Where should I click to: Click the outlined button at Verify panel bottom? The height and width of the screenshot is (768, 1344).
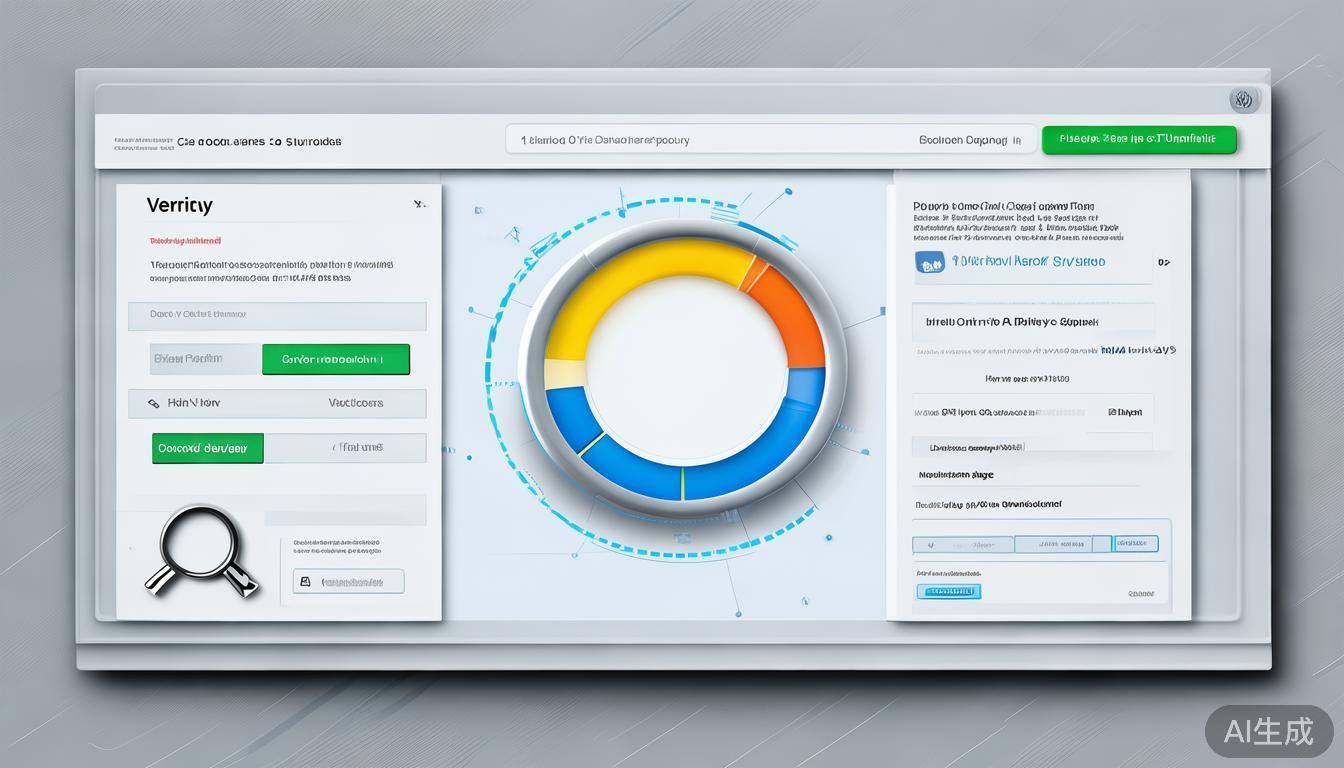348,581
